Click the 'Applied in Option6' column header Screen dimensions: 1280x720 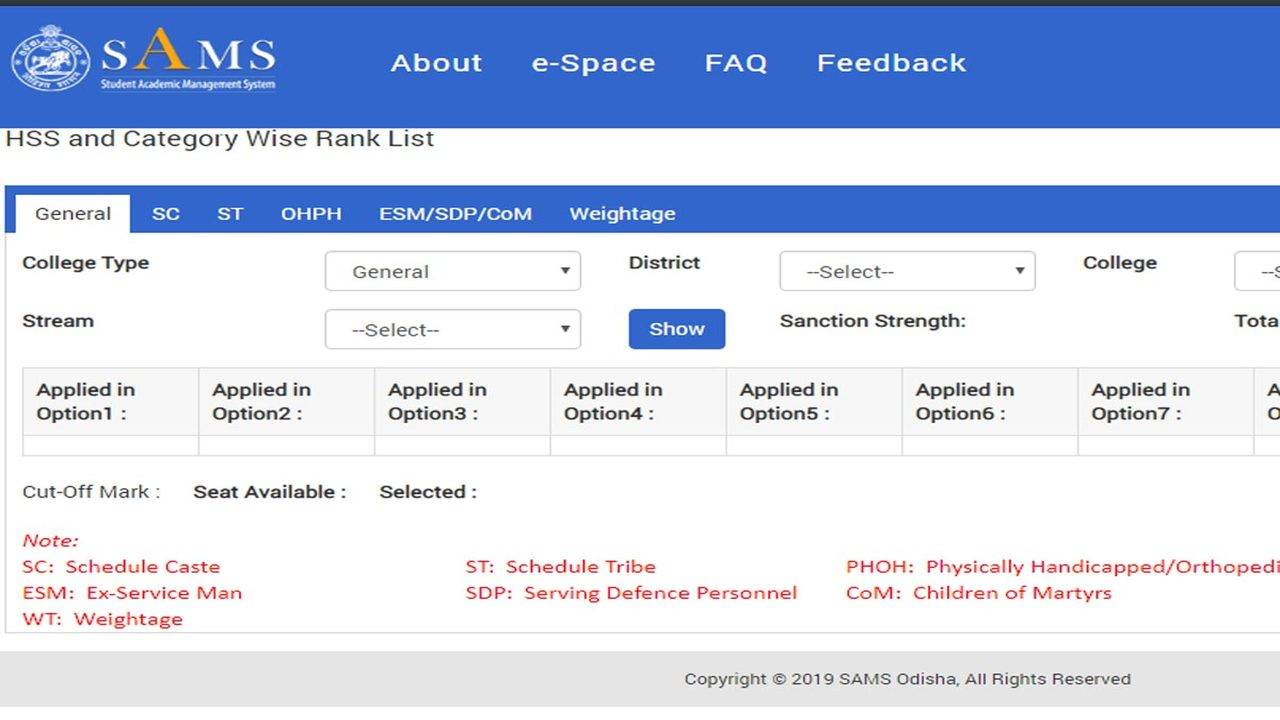pyautogui.click(x=991, y=402)
